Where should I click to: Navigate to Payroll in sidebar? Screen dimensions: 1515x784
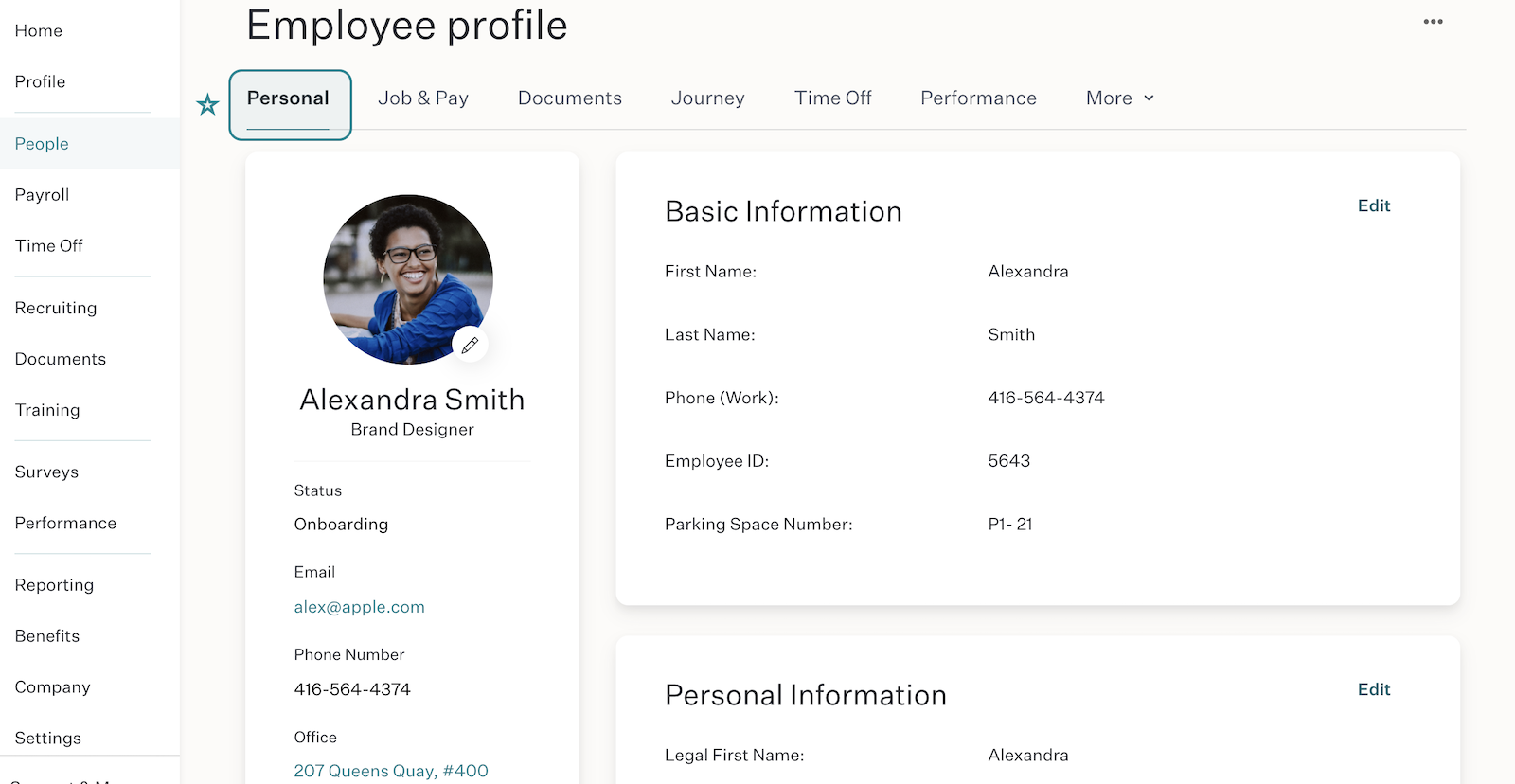pyautogui.click(x=43, y=195)
